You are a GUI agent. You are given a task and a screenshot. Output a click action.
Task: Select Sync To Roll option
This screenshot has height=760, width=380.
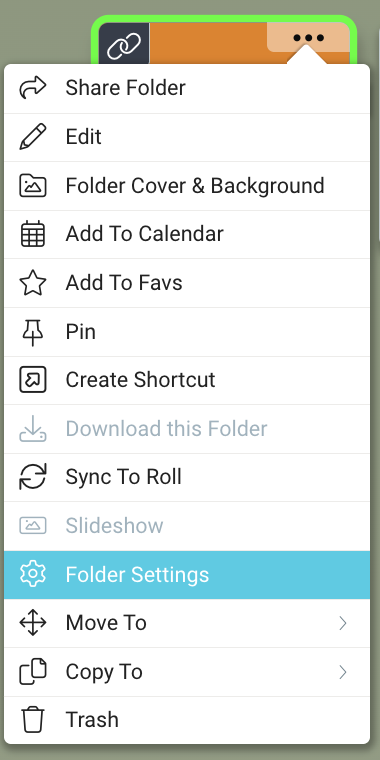(187, 477)
